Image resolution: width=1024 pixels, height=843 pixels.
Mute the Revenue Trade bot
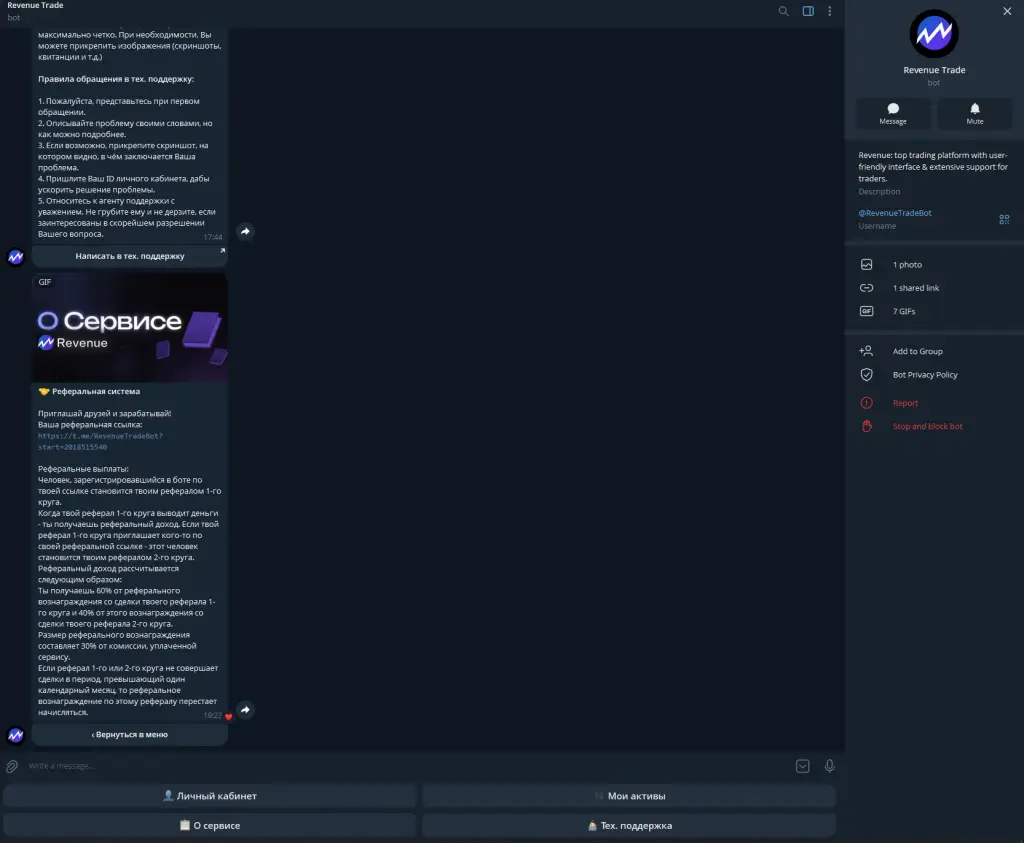(974, 114)
